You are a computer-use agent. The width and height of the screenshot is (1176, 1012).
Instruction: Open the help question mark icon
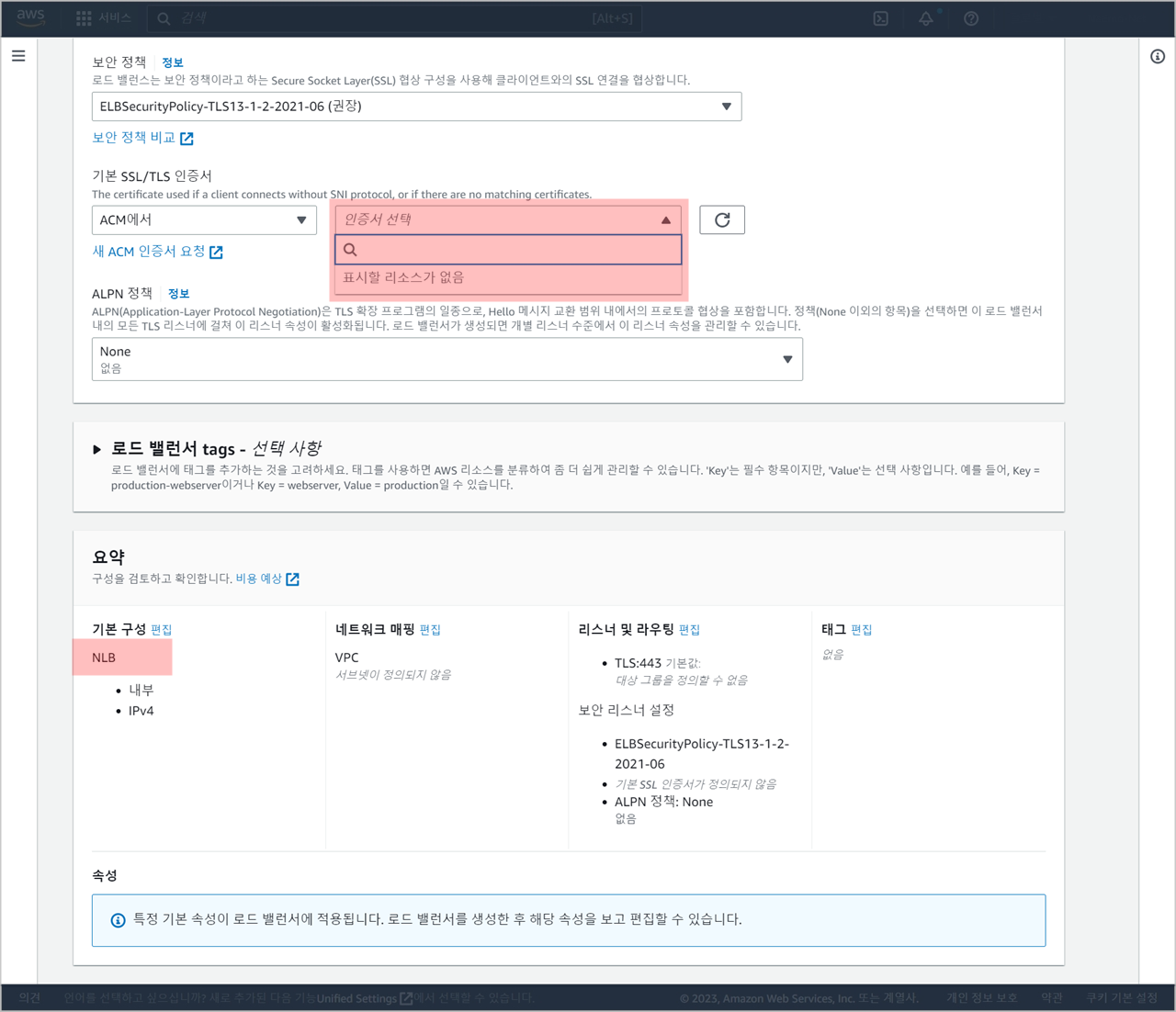(971, 18)
